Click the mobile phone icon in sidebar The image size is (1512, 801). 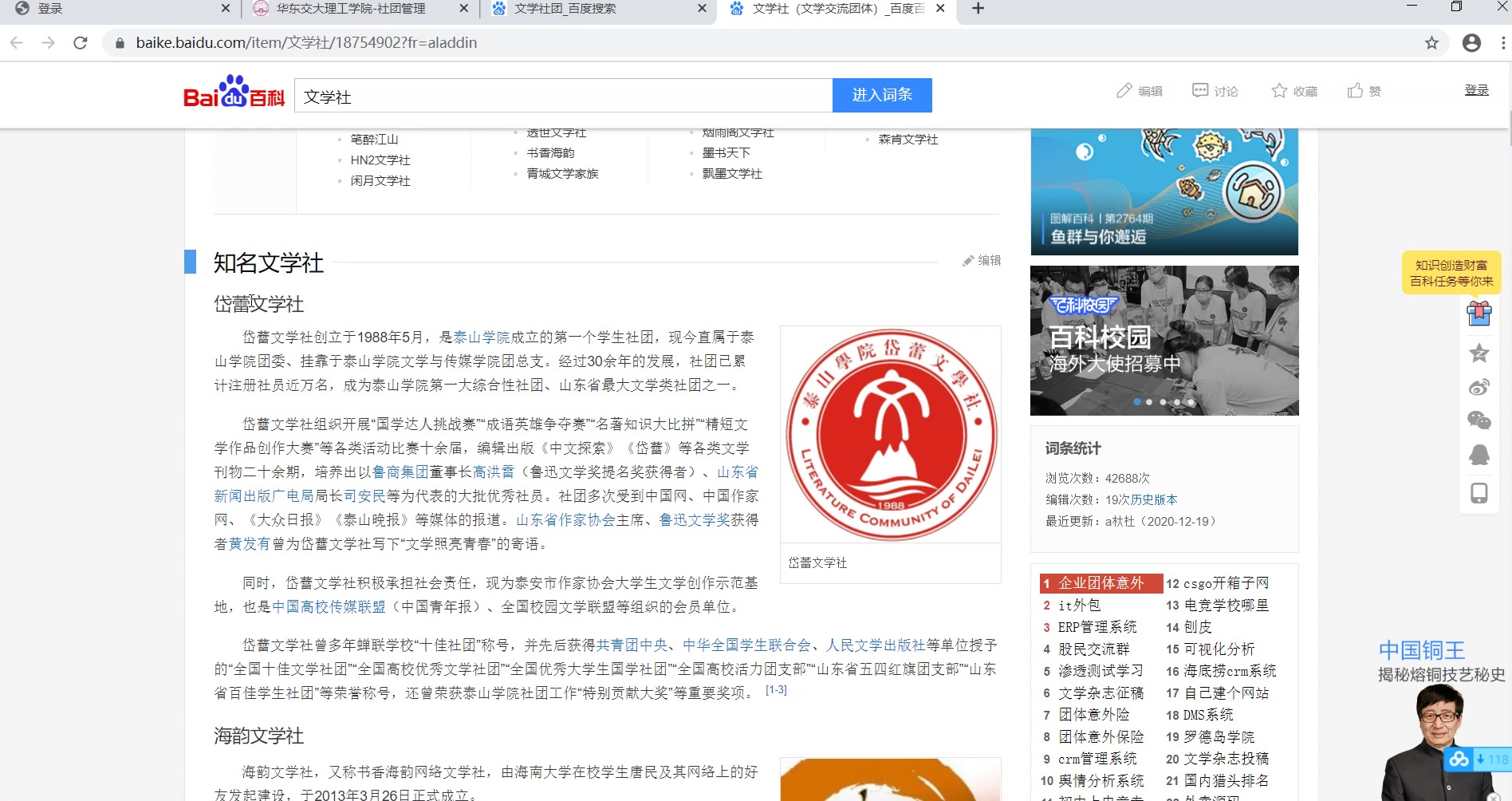[1479, 493]
